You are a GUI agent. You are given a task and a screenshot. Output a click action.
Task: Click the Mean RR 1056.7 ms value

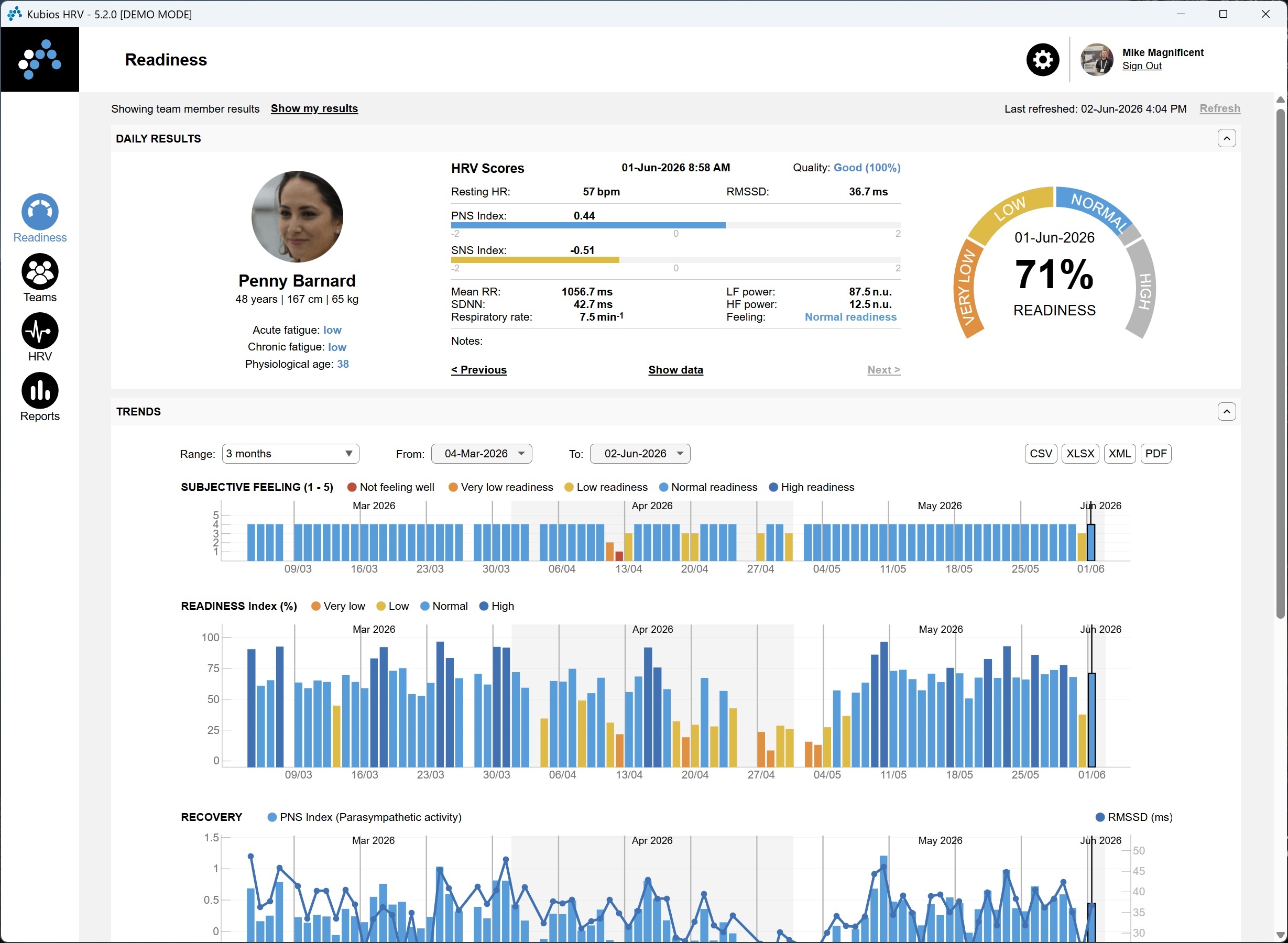pyautogui.click(x=587, y=292)
